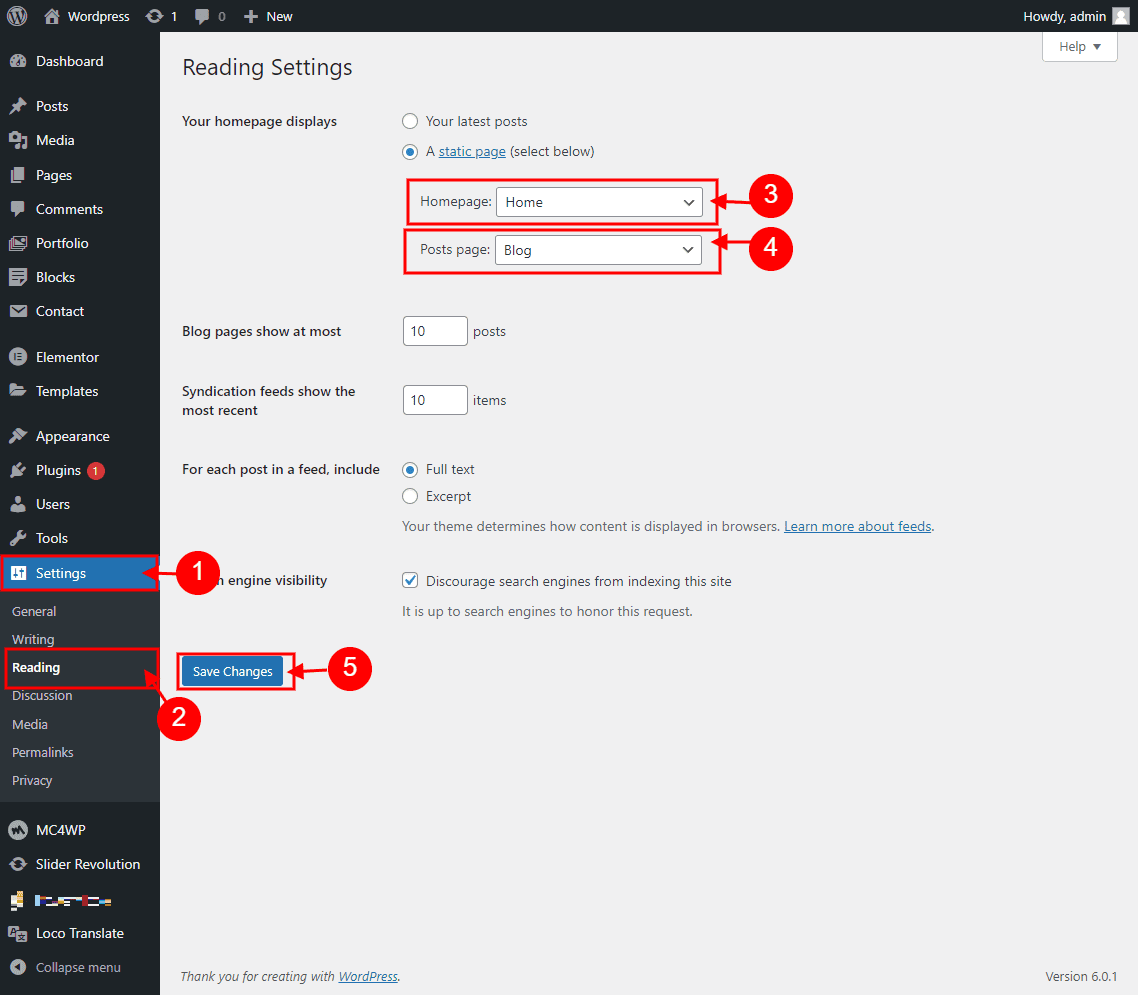The height and width of the screenshot is (996, 1138).
Task: Click the Dashboard icon in sidebar
Action: pos(18,61)
